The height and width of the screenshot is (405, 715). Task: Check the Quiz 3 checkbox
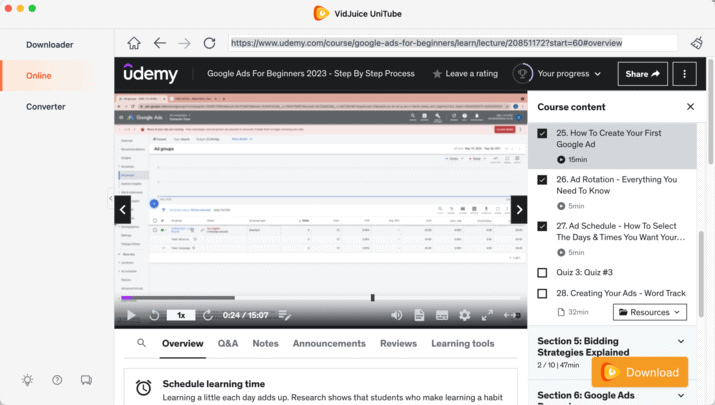click(x=542, y=273)
